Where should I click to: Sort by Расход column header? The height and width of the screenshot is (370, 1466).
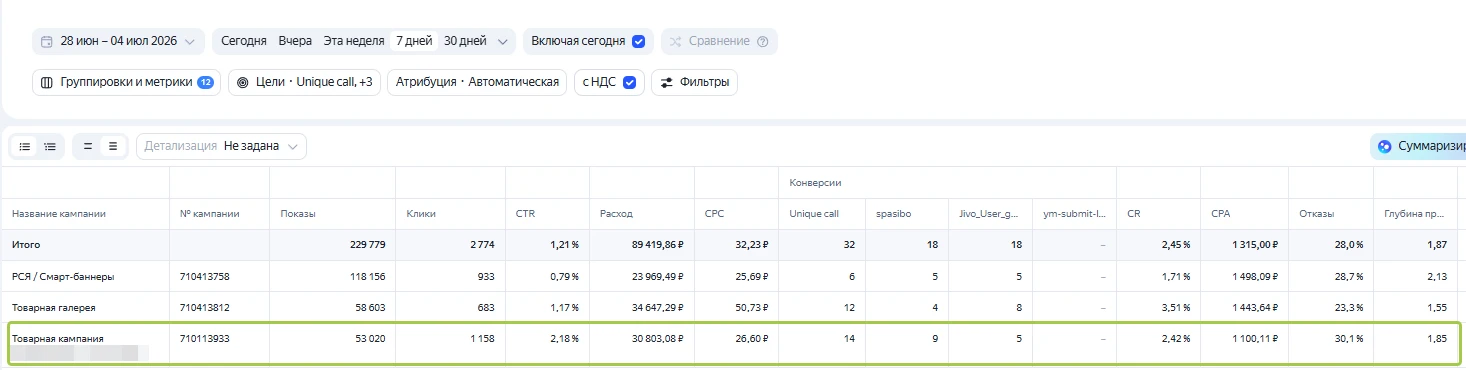[616, 213]
